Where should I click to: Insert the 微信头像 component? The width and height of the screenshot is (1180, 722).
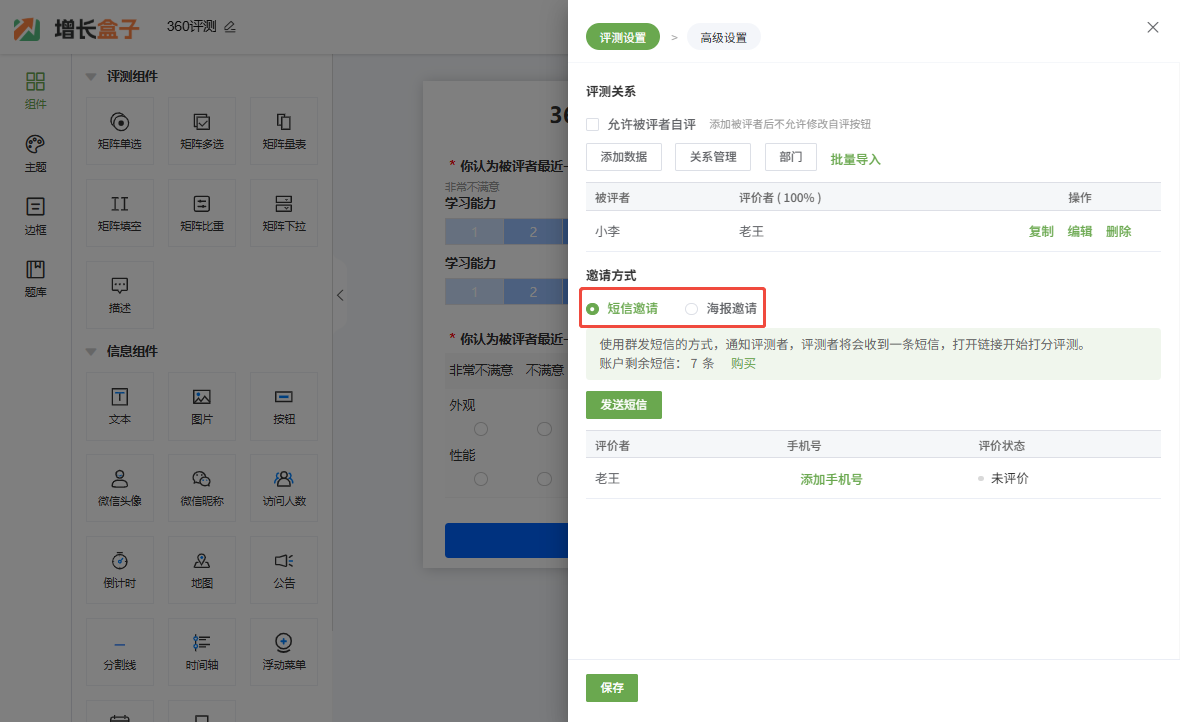click(x=120, y=488)
